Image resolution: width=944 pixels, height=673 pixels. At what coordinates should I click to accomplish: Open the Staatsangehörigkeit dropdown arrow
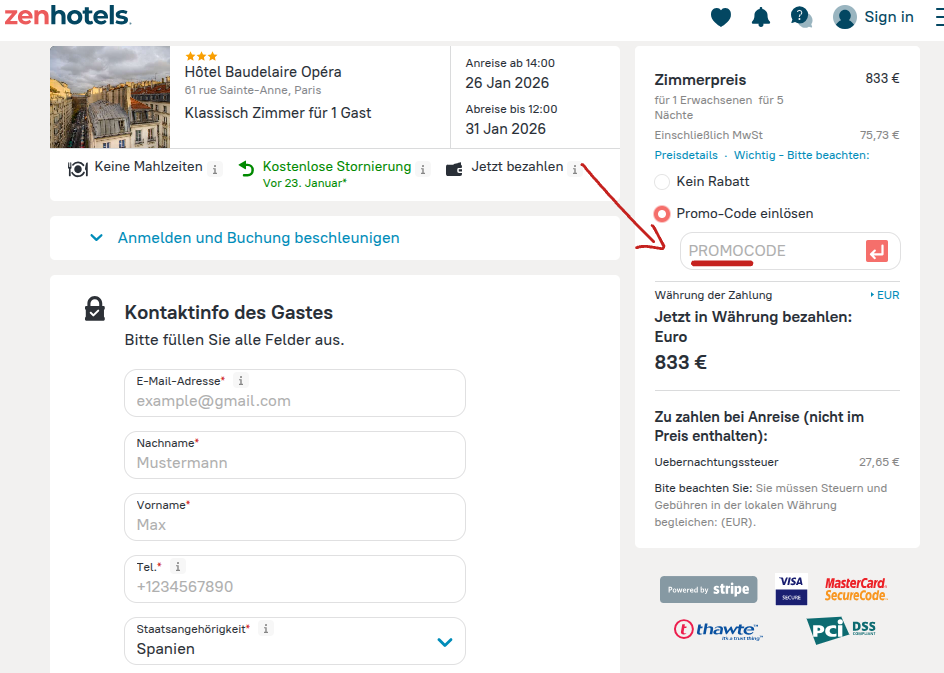tap(445, 642)
